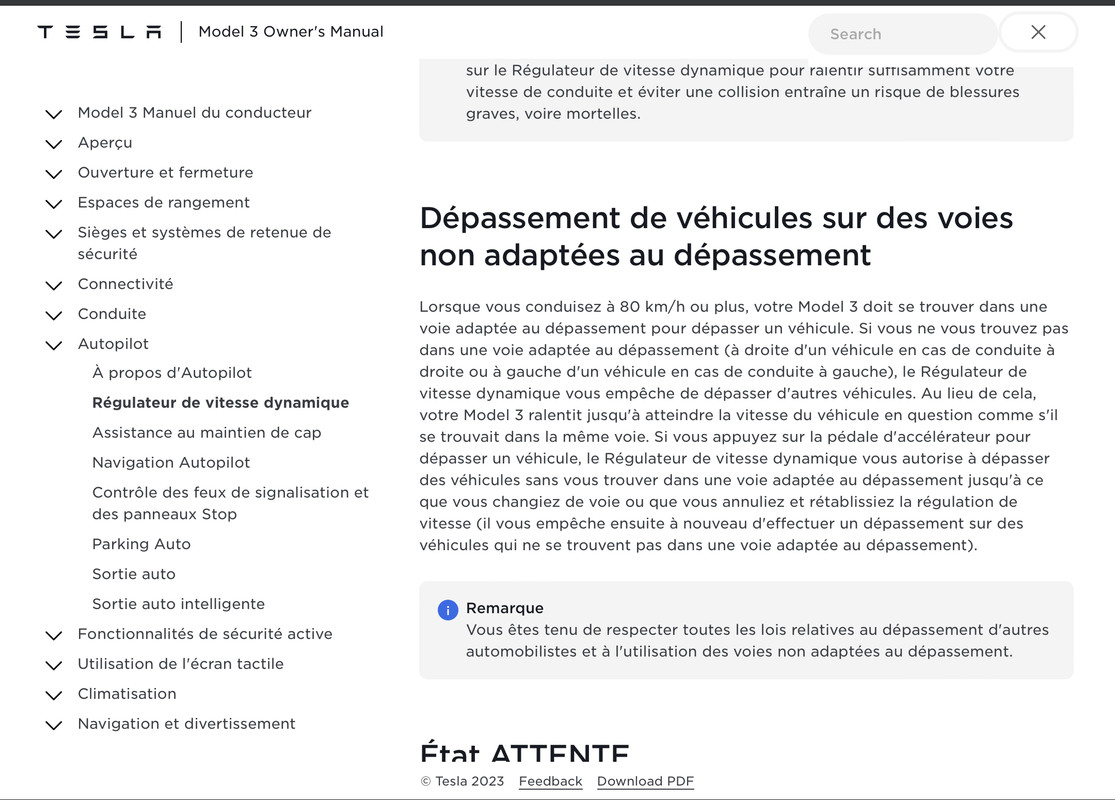The width and height of the screenshot is (1115, 800).
Task: Open Sortie auto page
Action: tap(134, 574)
